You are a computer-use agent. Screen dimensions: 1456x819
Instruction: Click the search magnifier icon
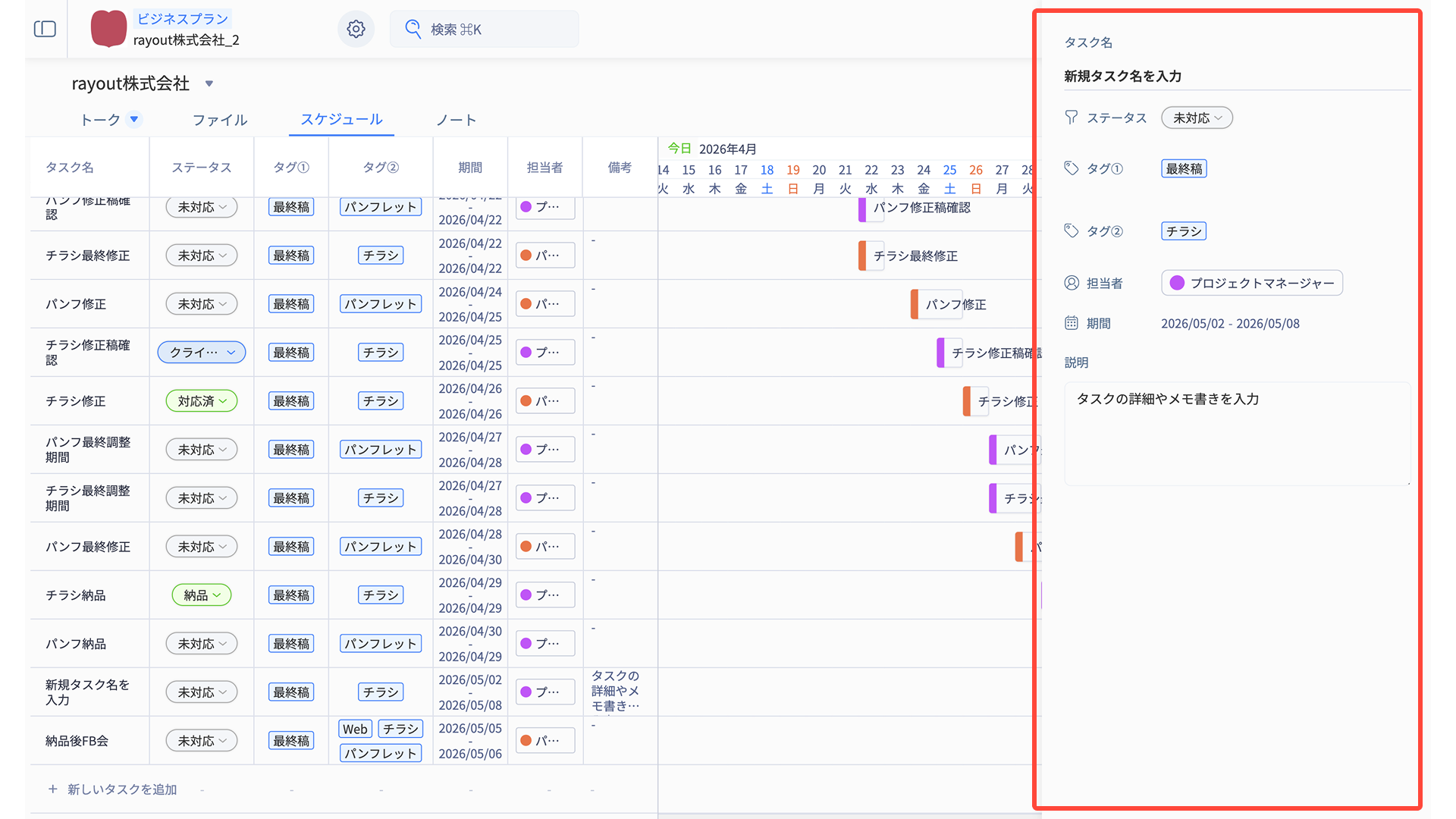point(413,29)
